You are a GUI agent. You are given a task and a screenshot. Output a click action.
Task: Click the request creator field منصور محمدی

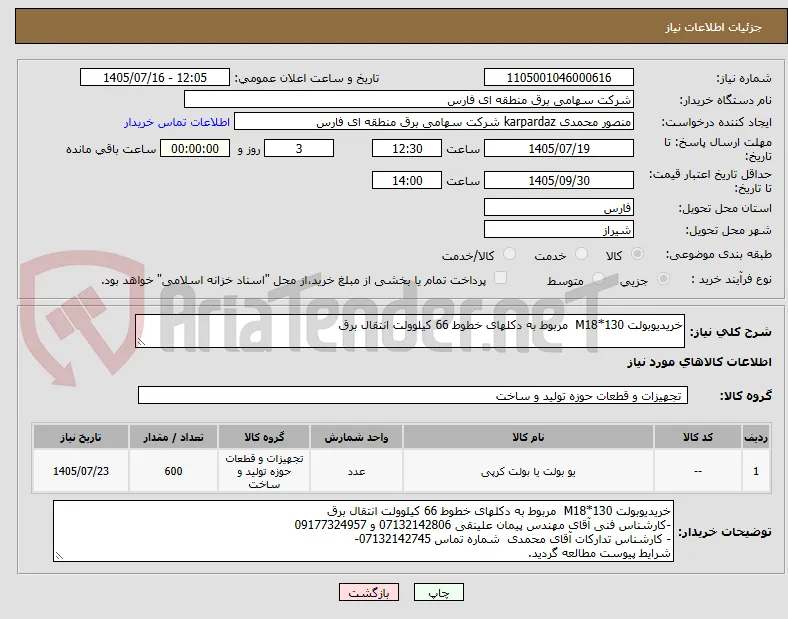pos(434,122)
